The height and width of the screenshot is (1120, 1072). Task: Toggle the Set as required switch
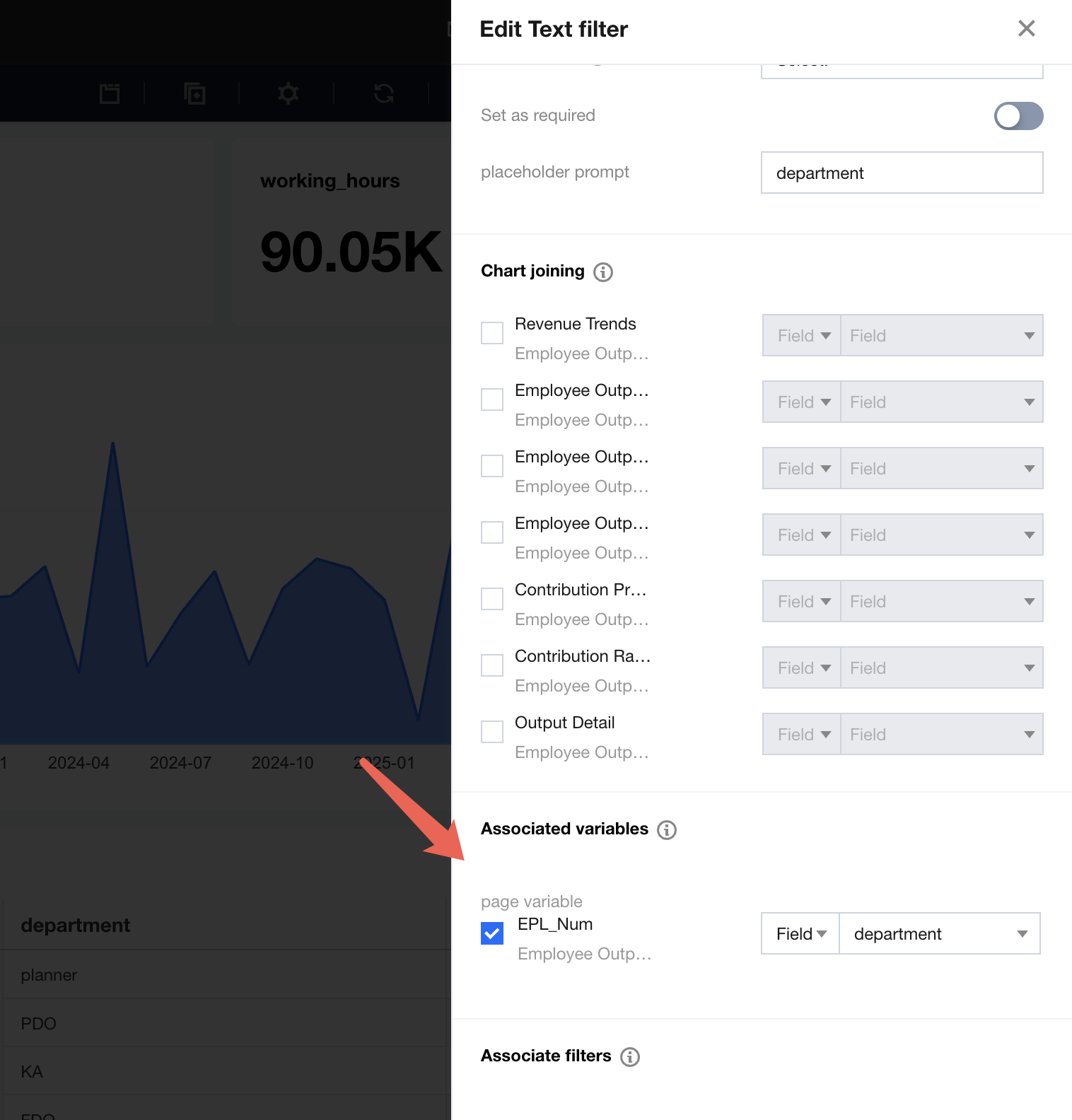(x=1018, y=116)
